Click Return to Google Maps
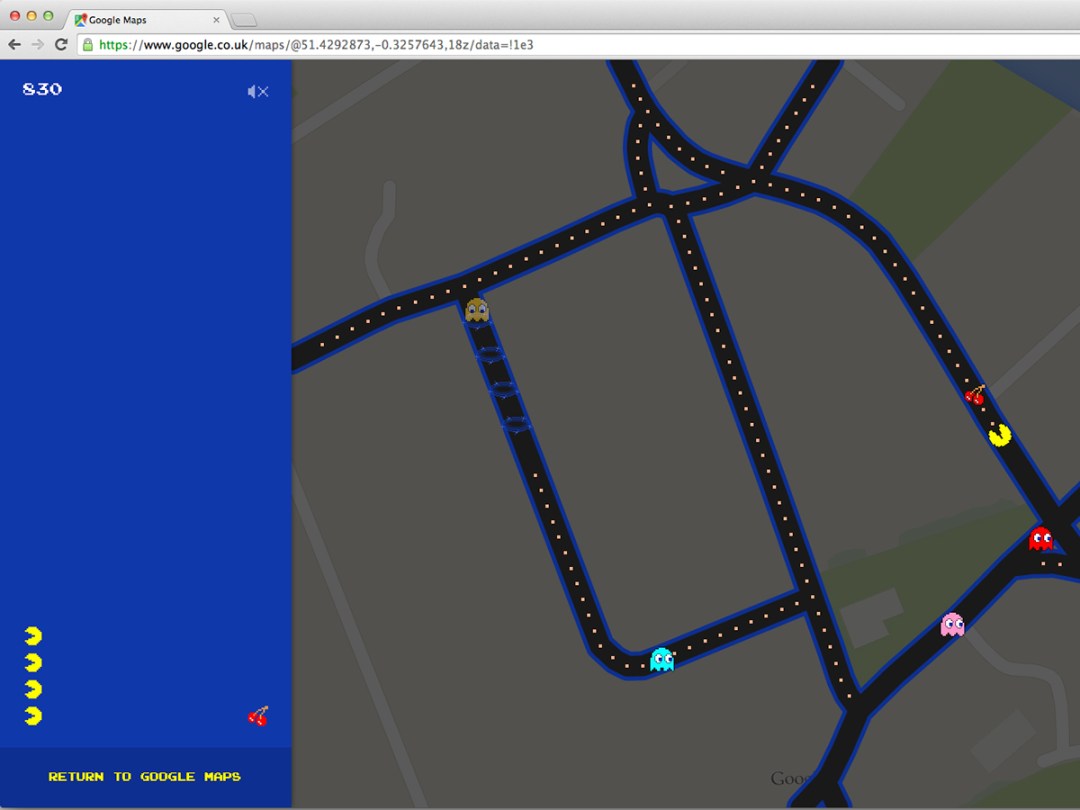1080x810 pixels. click(x=145, y=776)
